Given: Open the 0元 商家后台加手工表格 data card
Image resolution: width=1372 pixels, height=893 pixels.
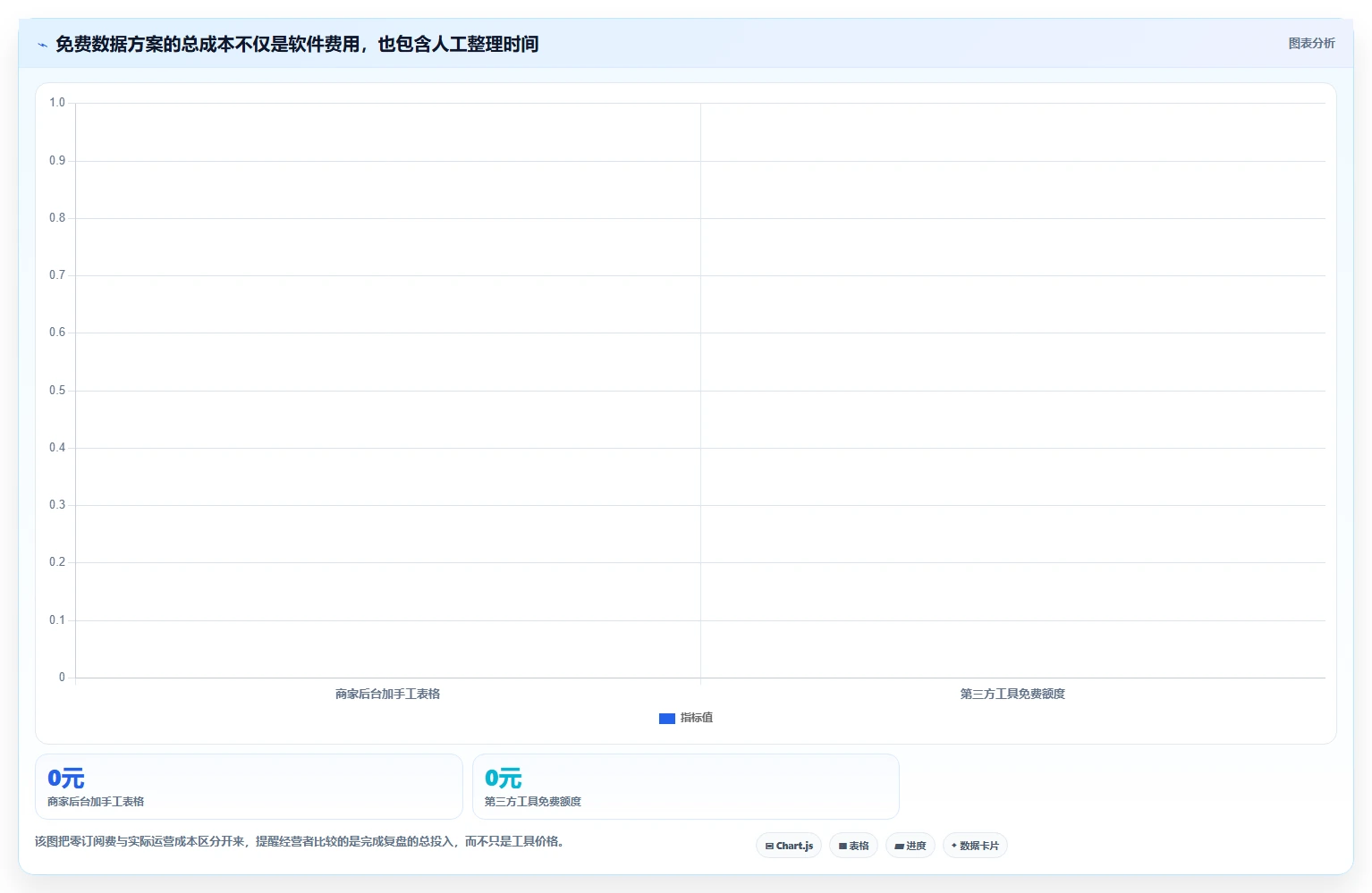Looking at the screenshot, I should point(249,787).
